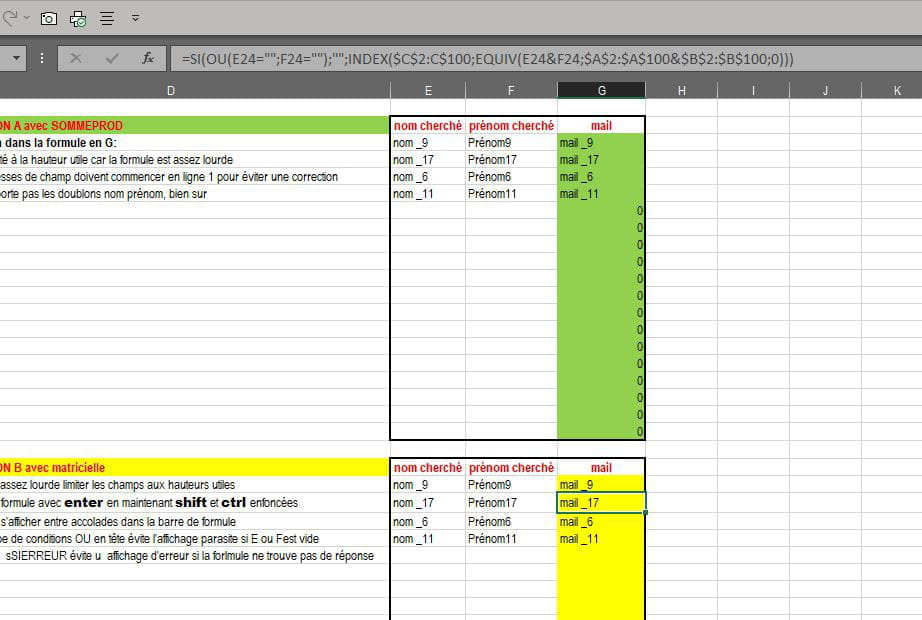
Task: Select 'nom _9' in matricielle table
Action: [427, 485]
